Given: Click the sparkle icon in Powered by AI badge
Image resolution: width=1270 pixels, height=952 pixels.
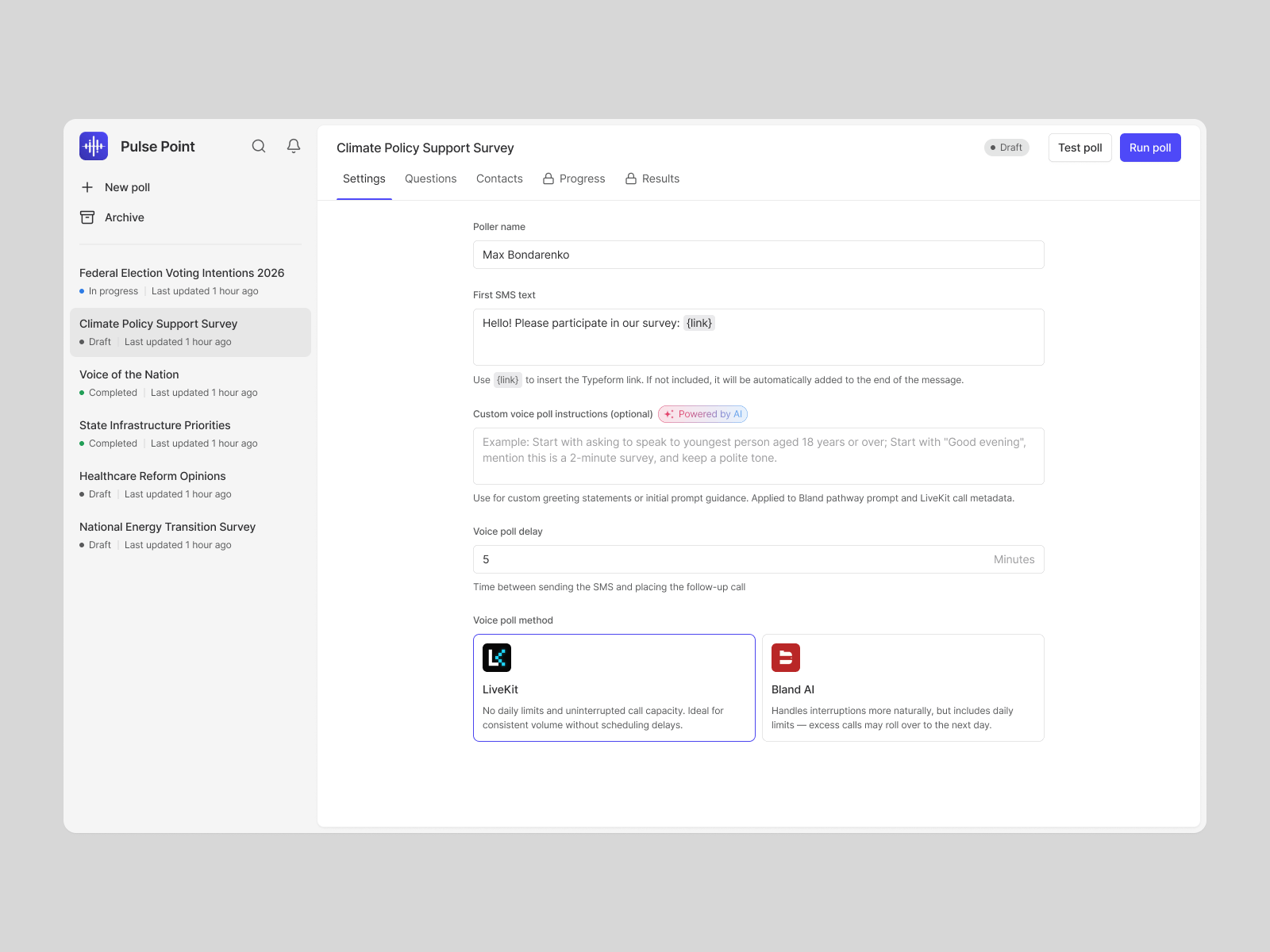Looking at the screenshot, I should pyautogui.click(x=669, y=414).
